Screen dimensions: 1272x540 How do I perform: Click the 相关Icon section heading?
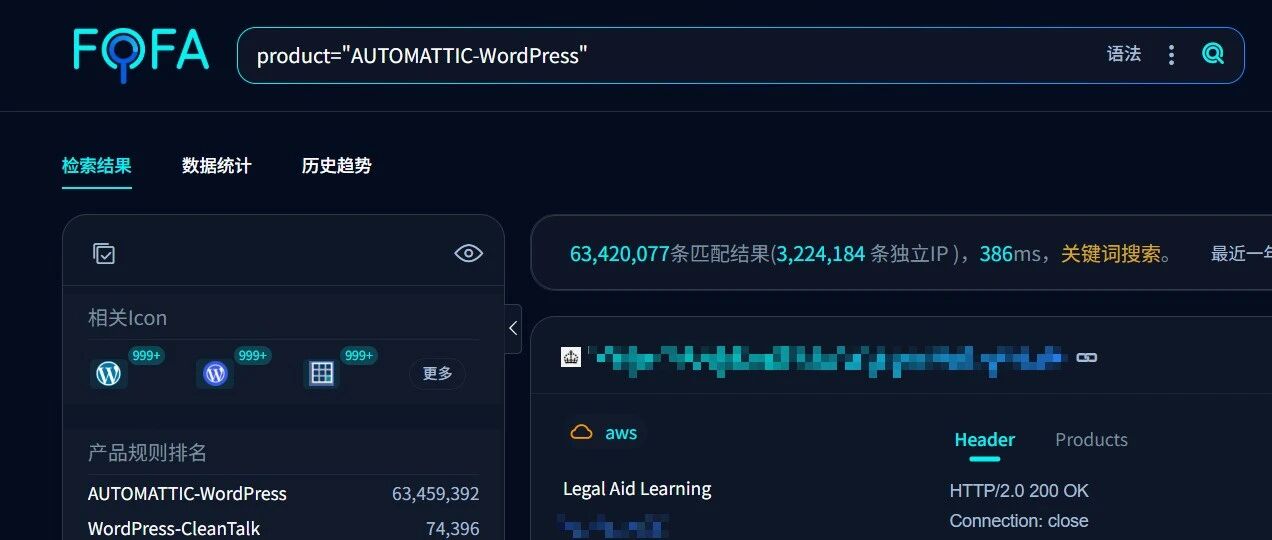(x=127, y=318)
